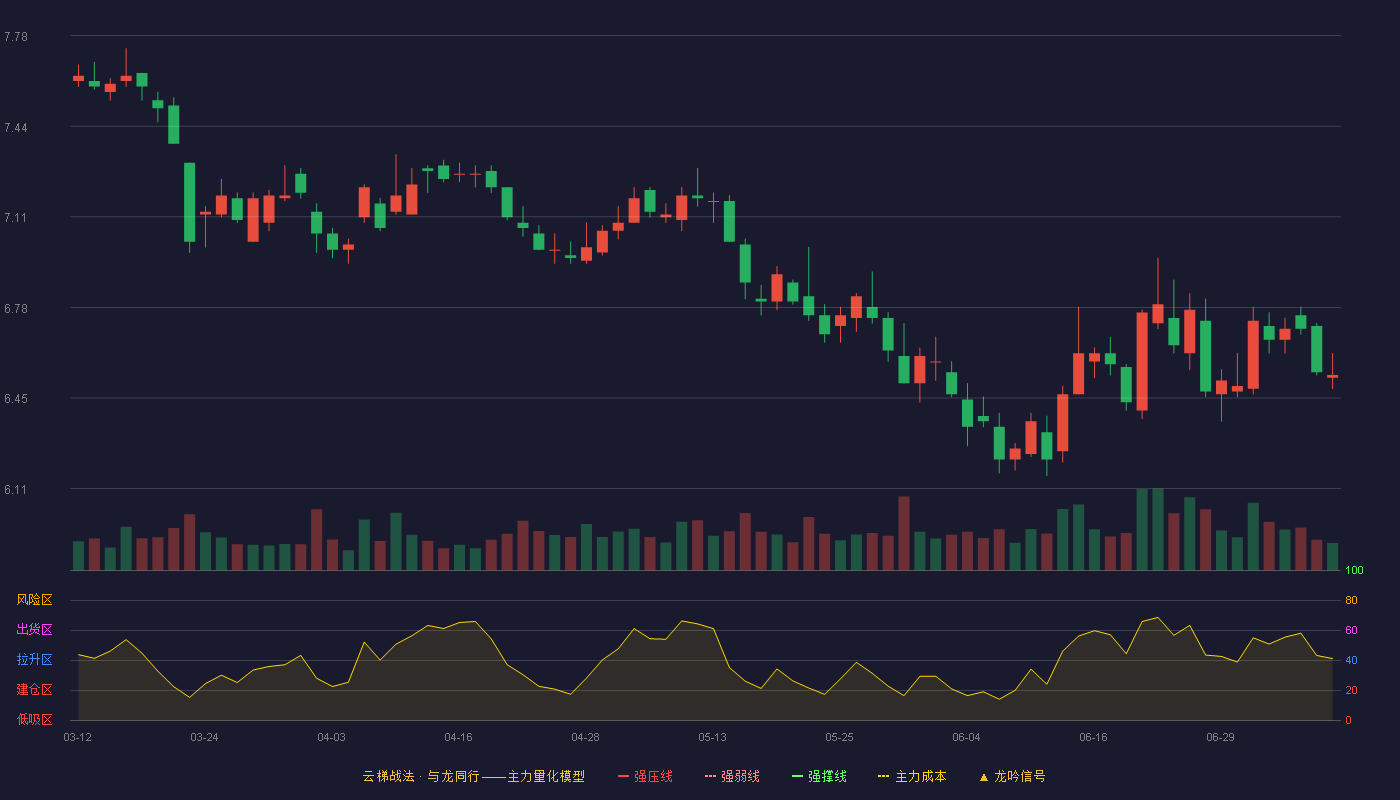
Task: Select the 建仓区 zone label
Action: click(x=34, y=690)
